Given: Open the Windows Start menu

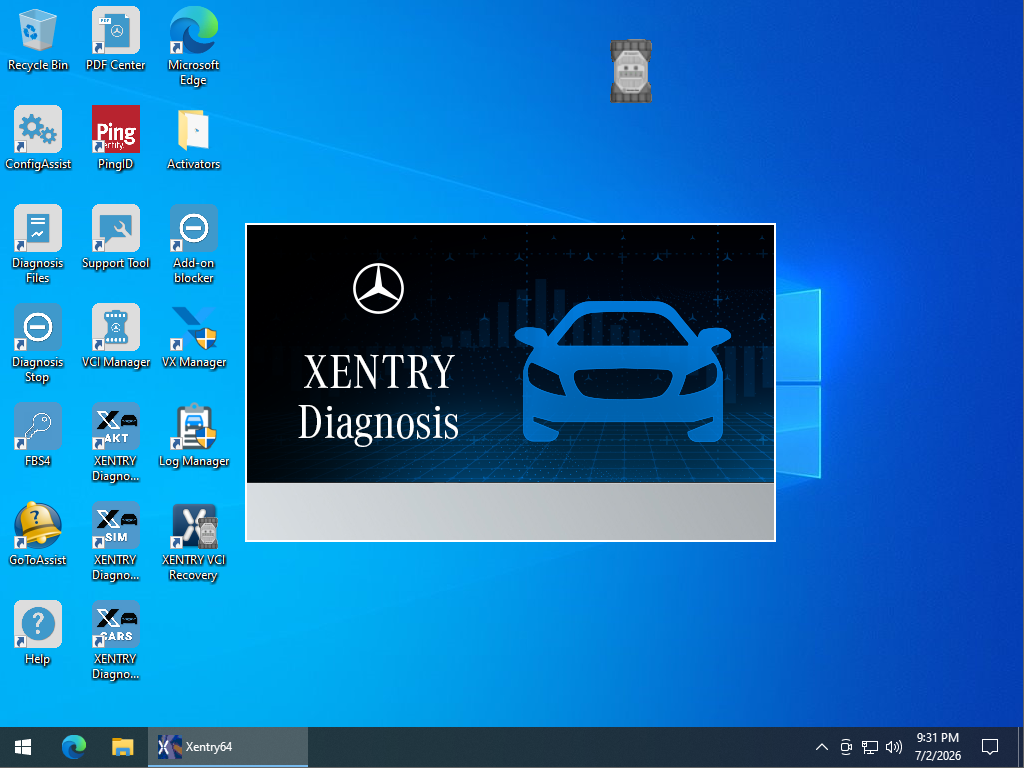Looking at the screenshot, I should [23, 747].
